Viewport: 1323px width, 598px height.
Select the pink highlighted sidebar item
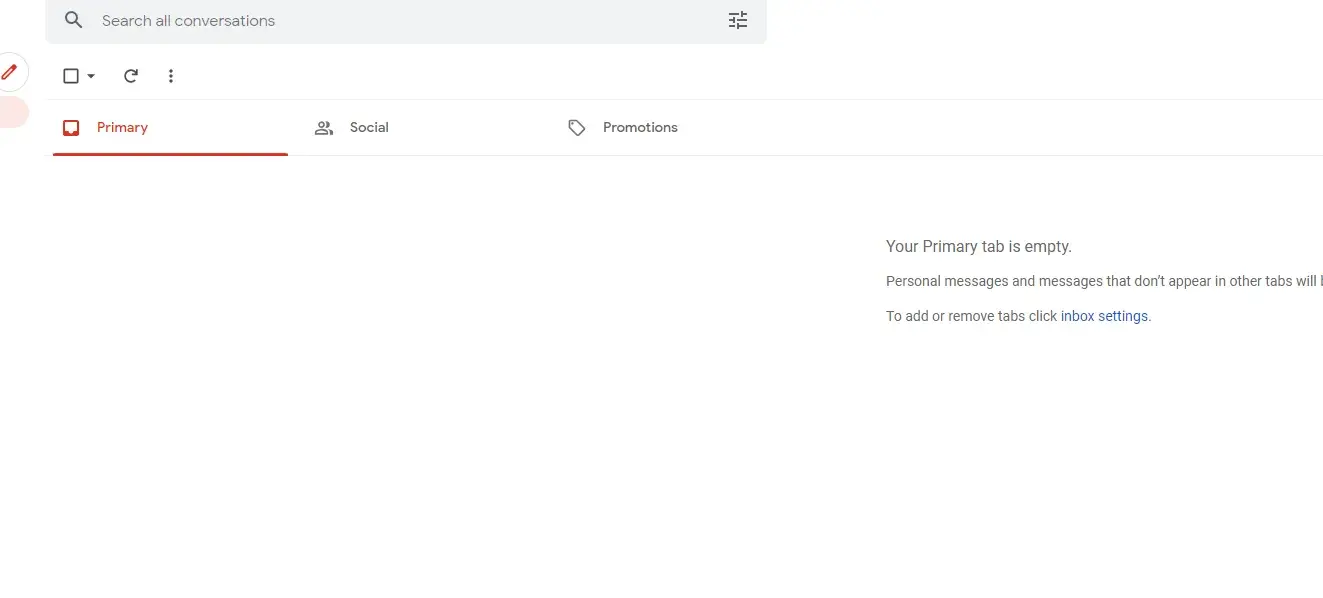coord(13,112)
